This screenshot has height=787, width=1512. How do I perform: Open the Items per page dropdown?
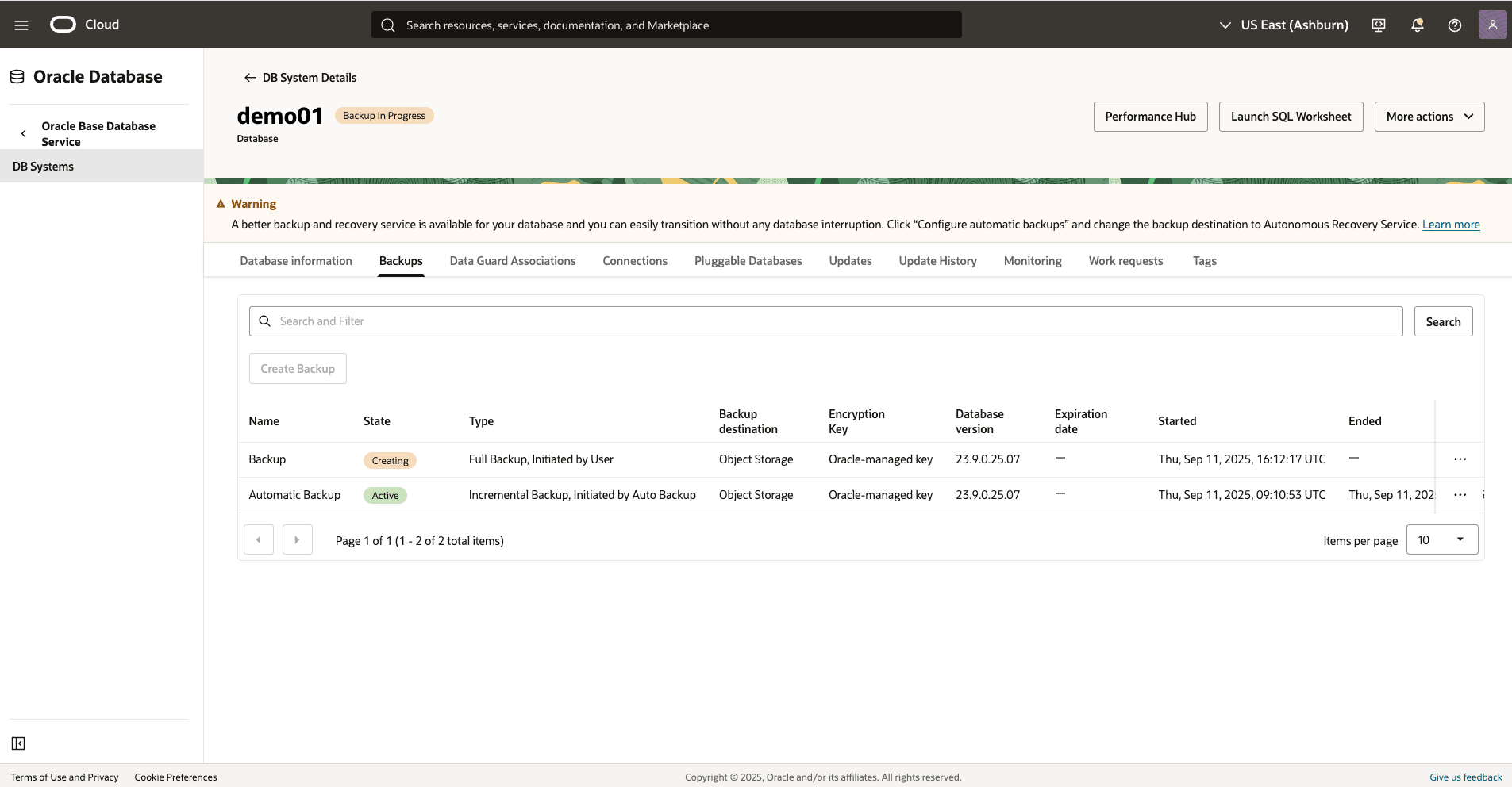(1441, 539)
